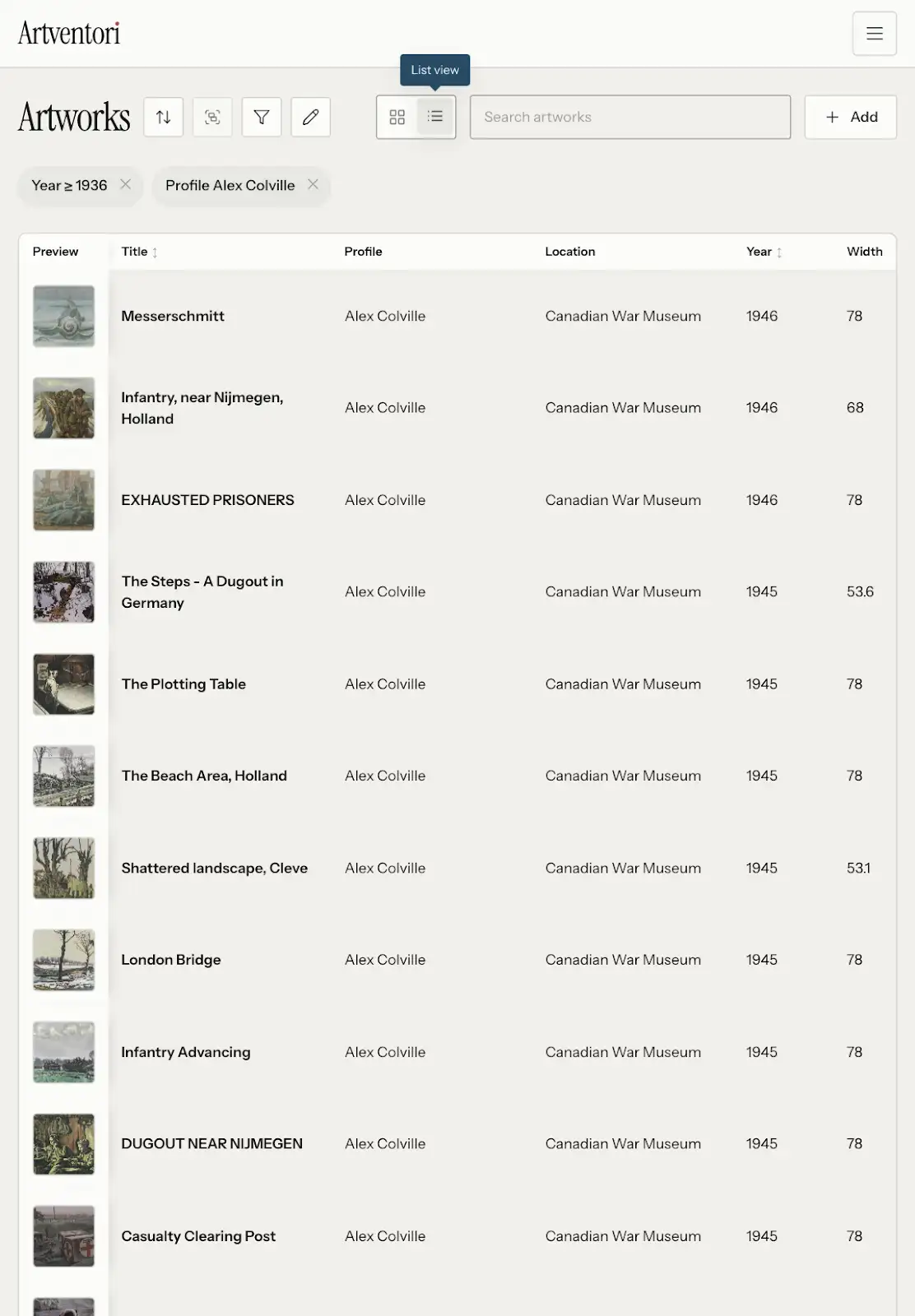
Task: Switch to list view
Action: coord(435,117)
